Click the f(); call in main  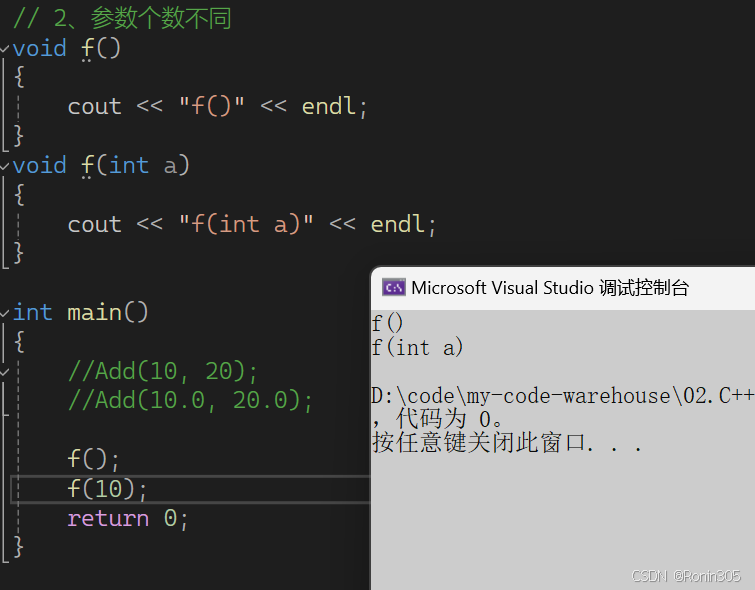tap(93, 459)
